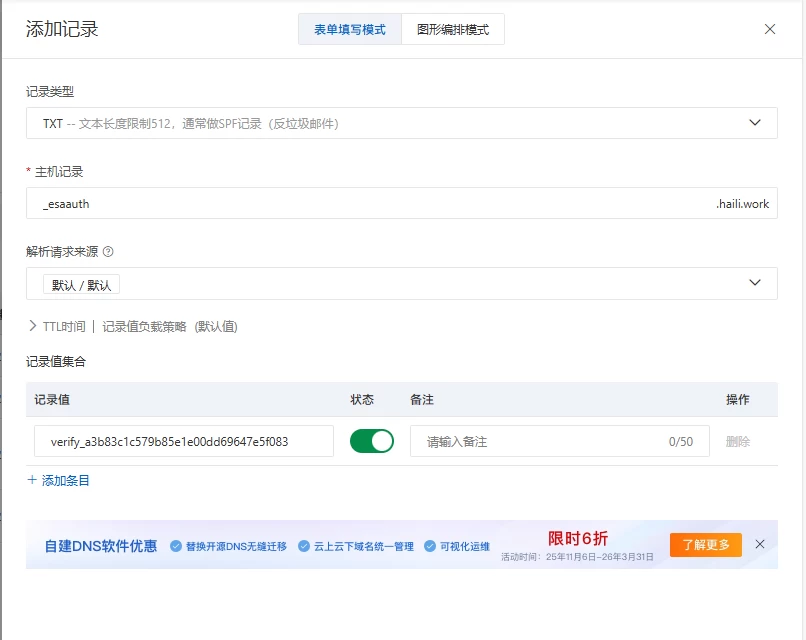Click the 了解更多 button
806x640 pixels.
[x=705, y=545]
